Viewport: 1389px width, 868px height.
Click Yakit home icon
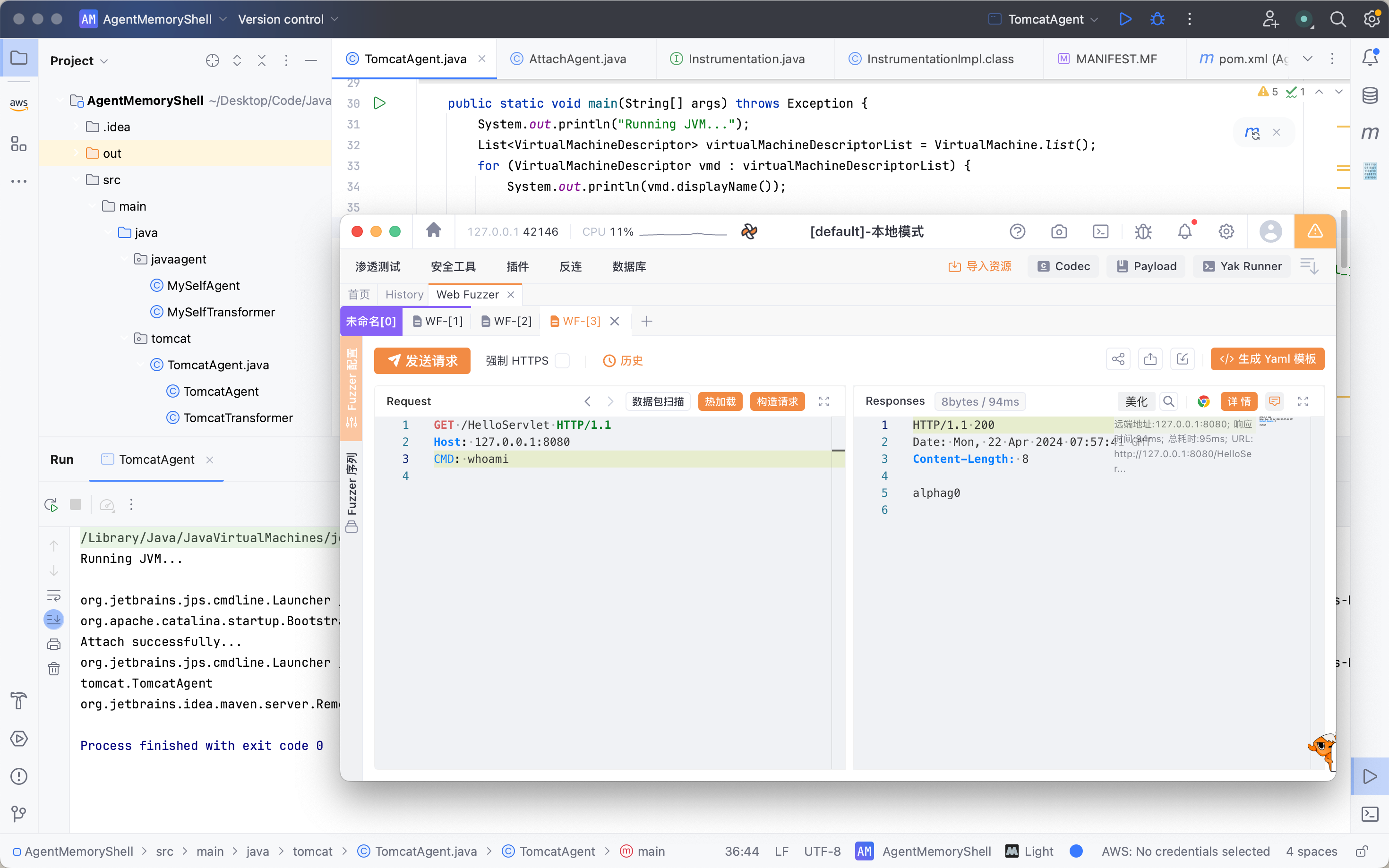point(434,231)
